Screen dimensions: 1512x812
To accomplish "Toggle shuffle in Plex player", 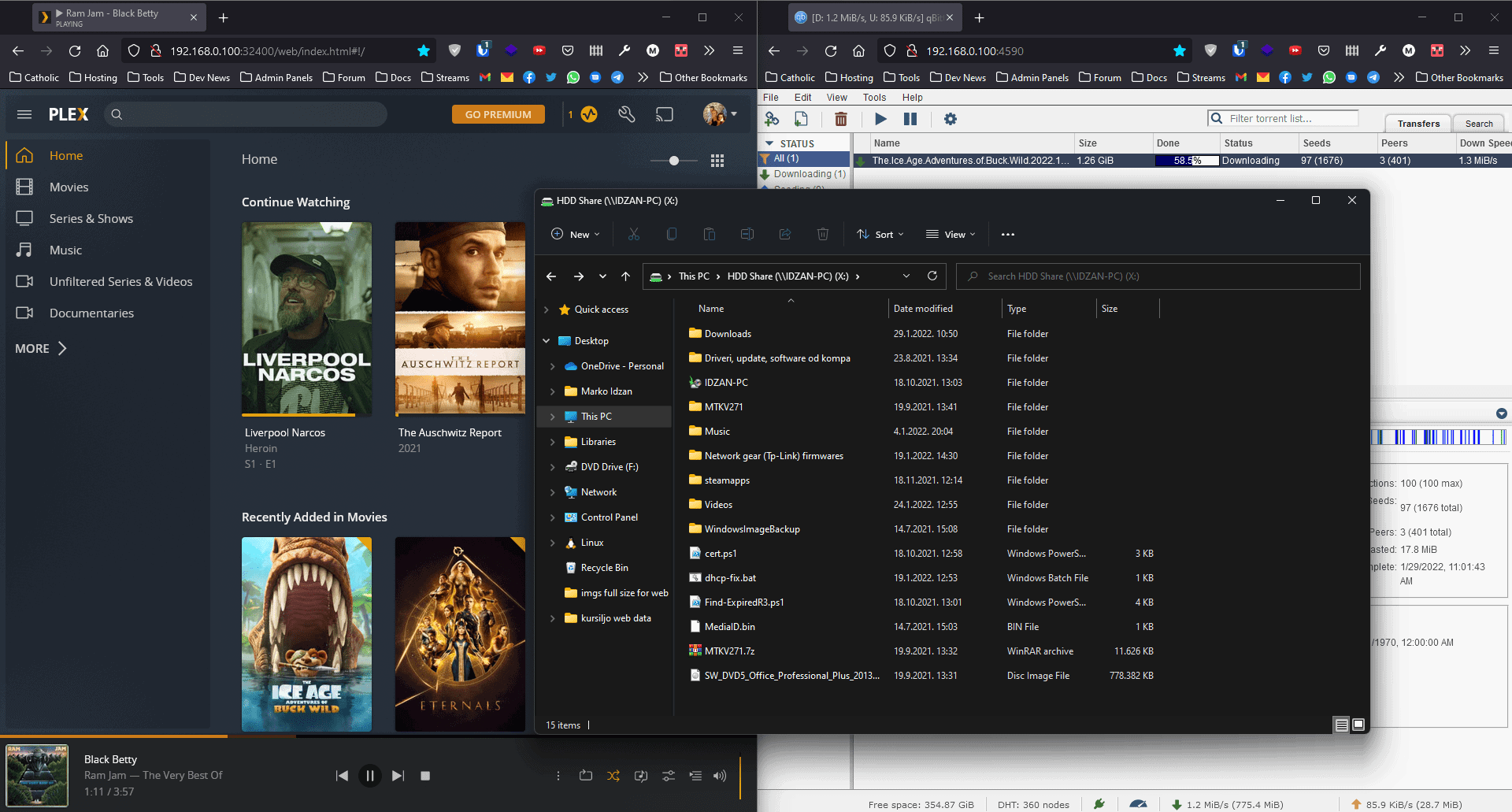I will [613, 776].
